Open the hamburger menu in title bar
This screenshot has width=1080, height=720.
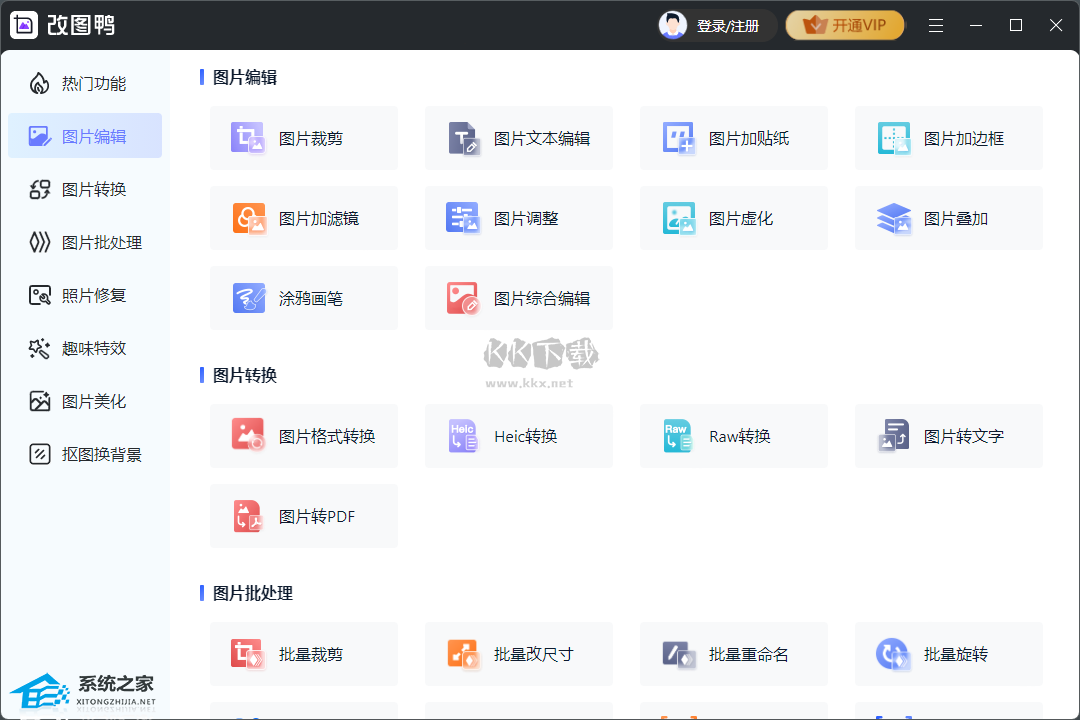[x=936, y=26]
